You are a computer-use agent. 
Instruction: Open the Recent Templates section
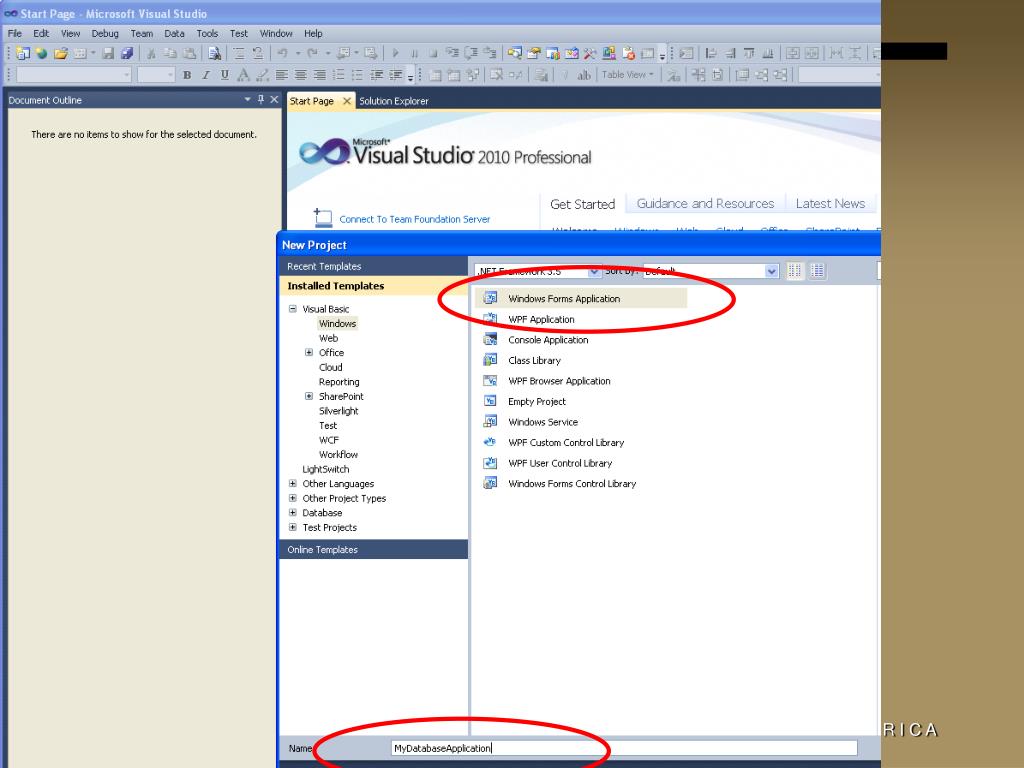pyautogui.click(x=374, y=266)
